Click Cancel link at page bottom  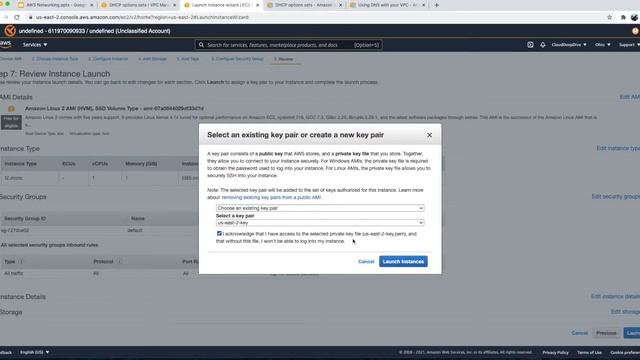[580, 333]
